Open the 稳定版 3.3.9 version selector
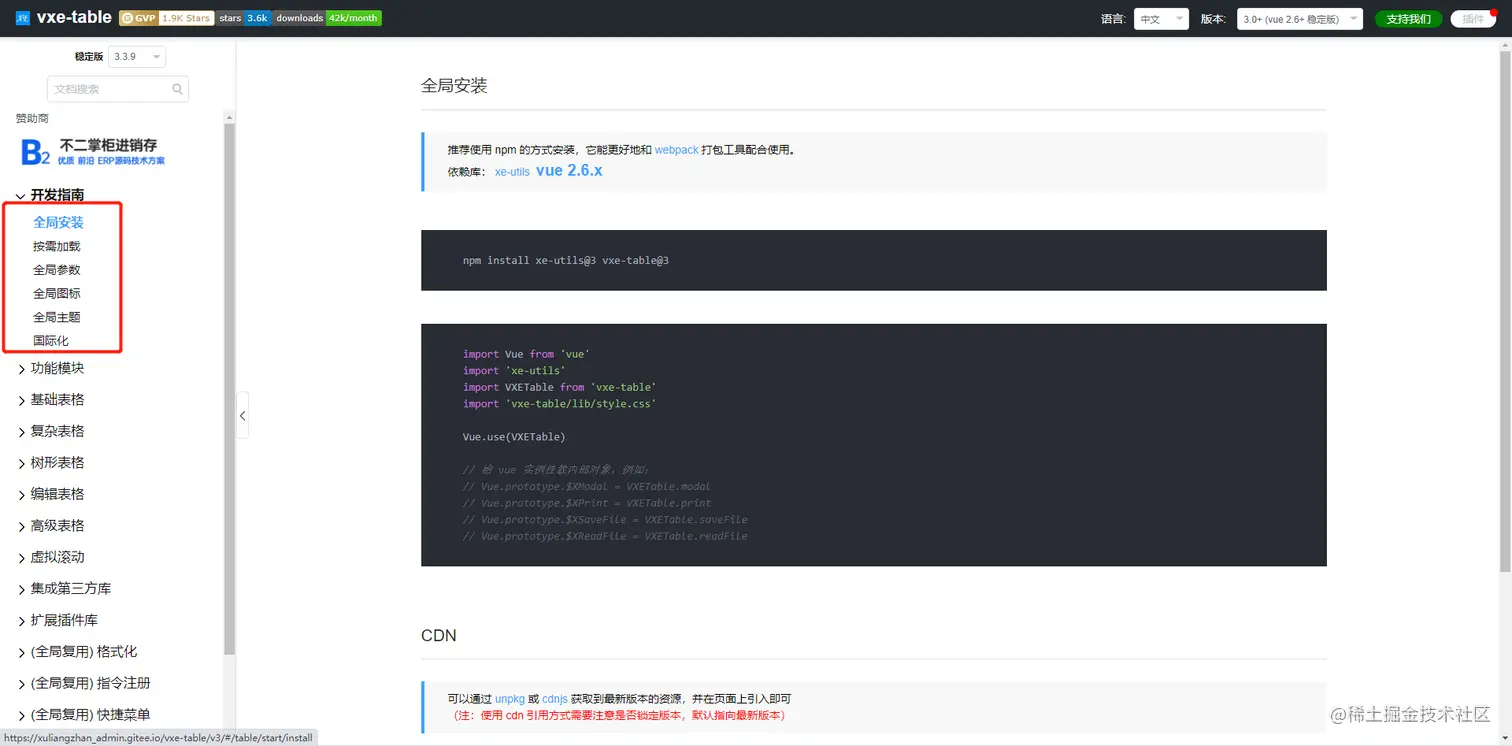 click(x=137, y=57)
